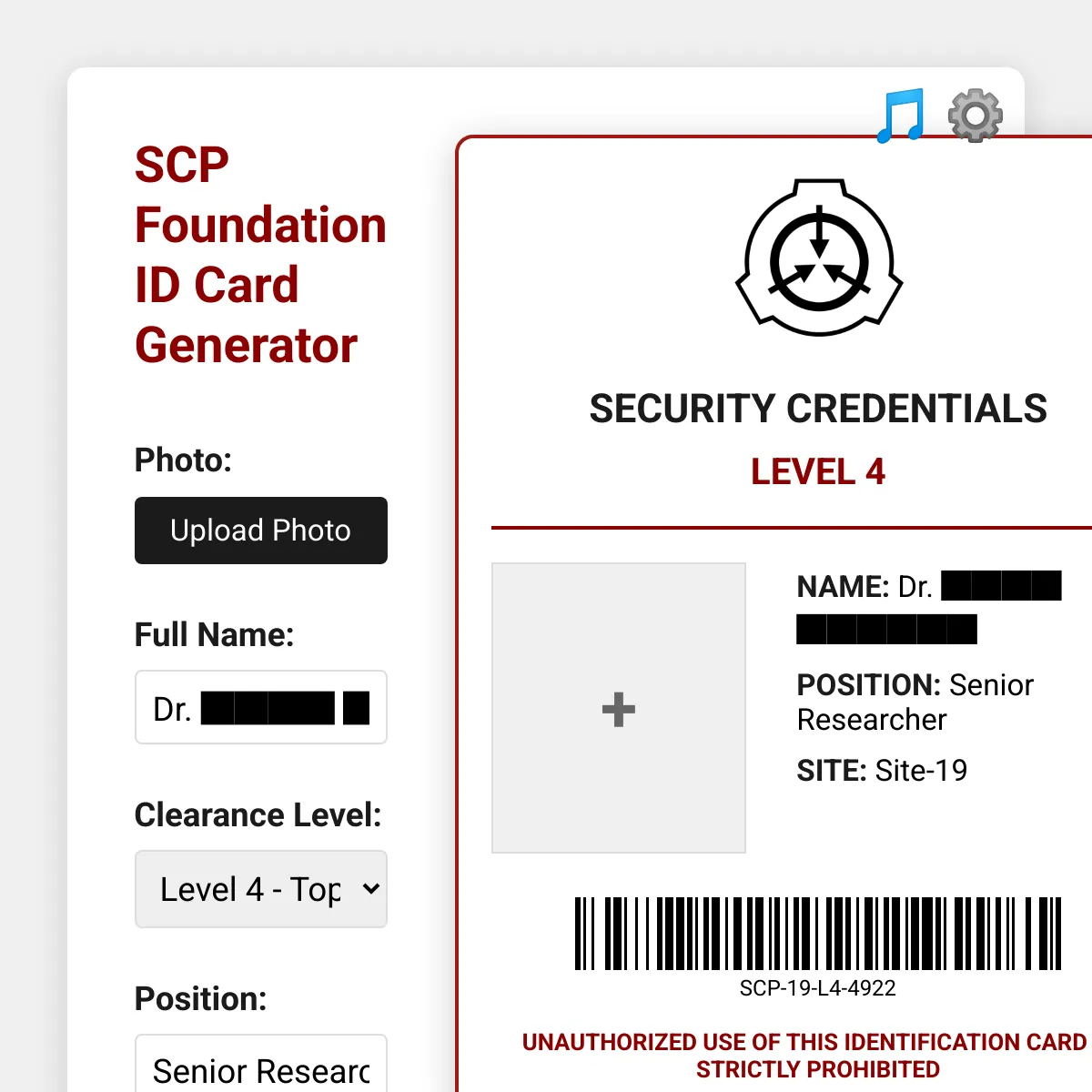Click the barcode on the ID card
Screen dimensions: 1092x1092
pos(817,933)
